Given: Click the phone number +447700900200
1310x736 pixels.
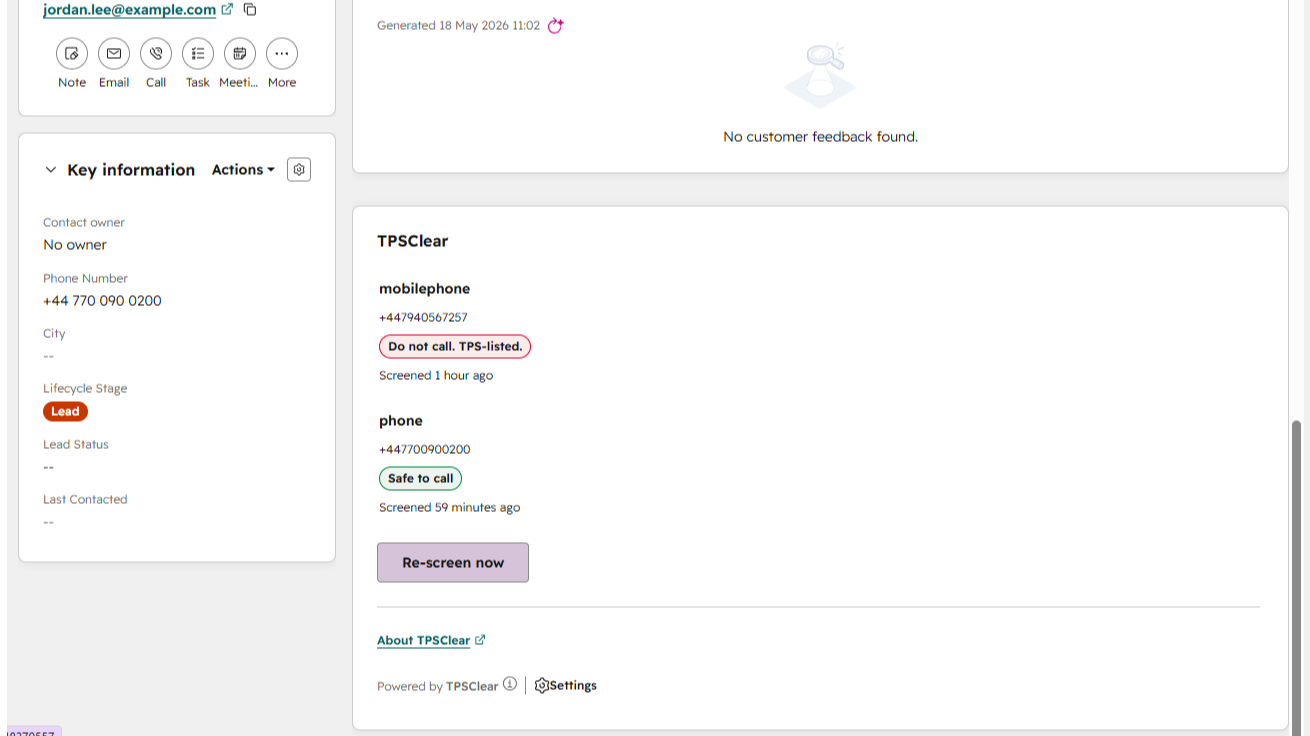Looking at the screenshot, I should click(x=424, y=449).
